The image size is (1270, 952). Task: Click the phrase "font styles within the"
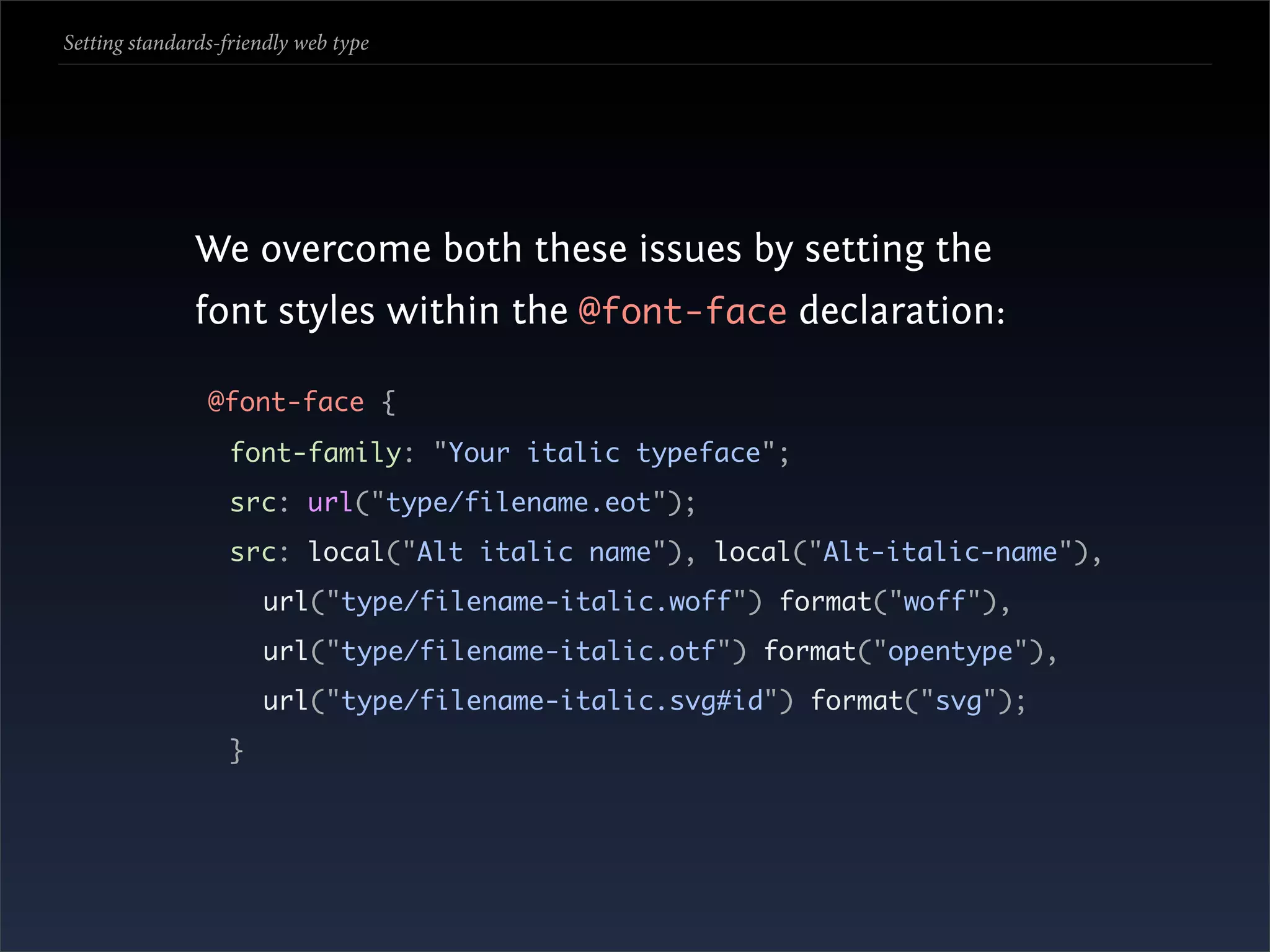click(381, 311)
